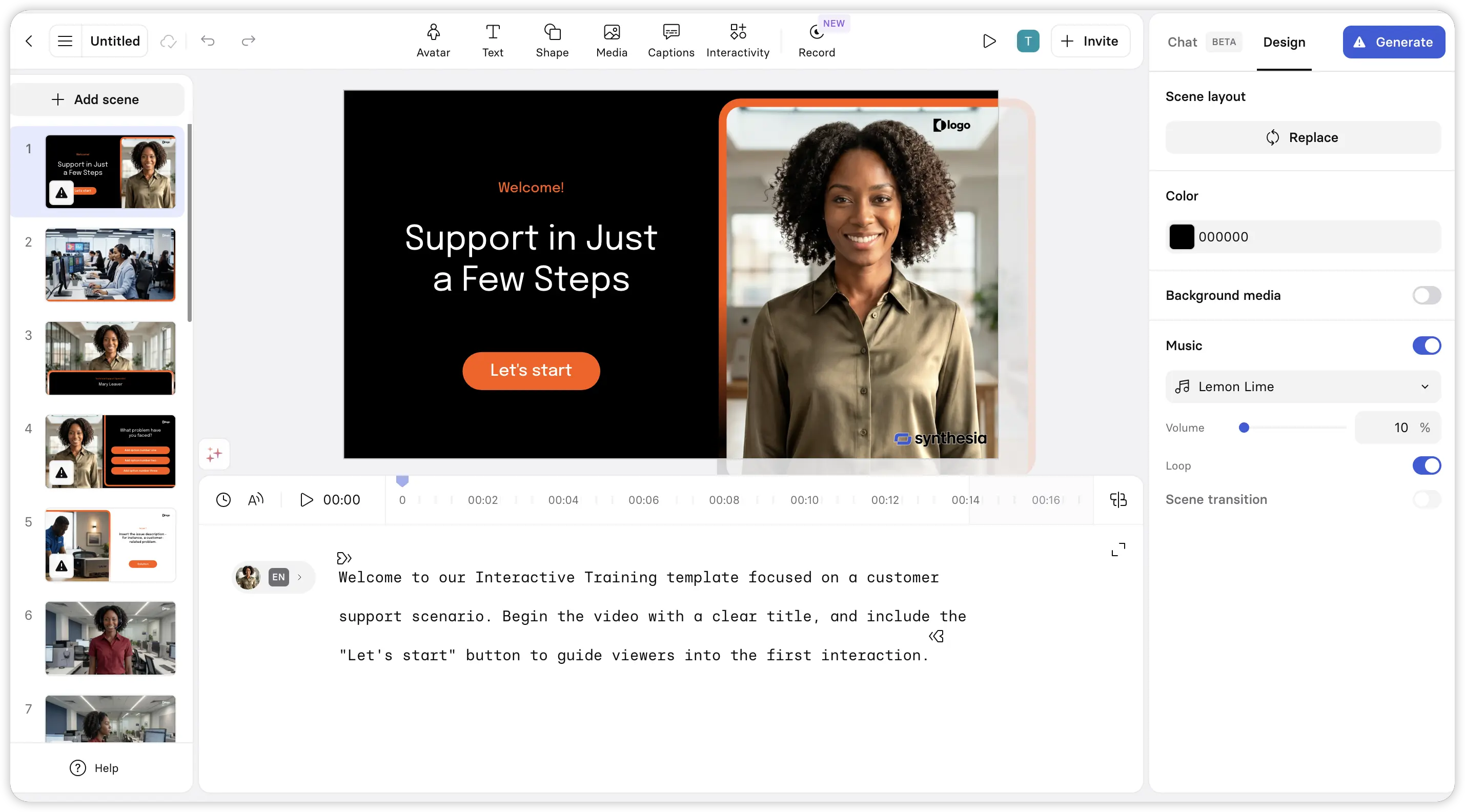The height and width of the screenshot is (812, 1465).
Task: Open the Interactivity menu icon
Action: 738,32
